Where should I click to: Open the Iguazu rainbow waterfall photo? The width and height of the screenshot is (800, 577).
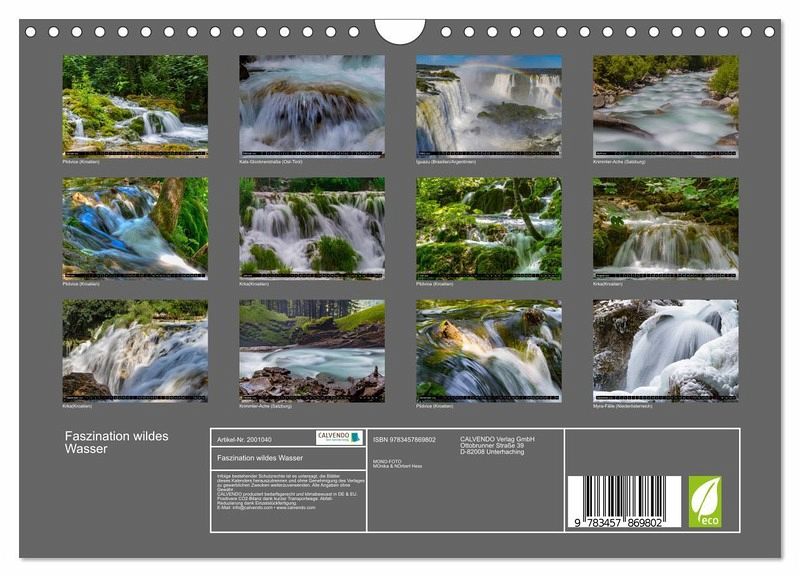(488, 104)
